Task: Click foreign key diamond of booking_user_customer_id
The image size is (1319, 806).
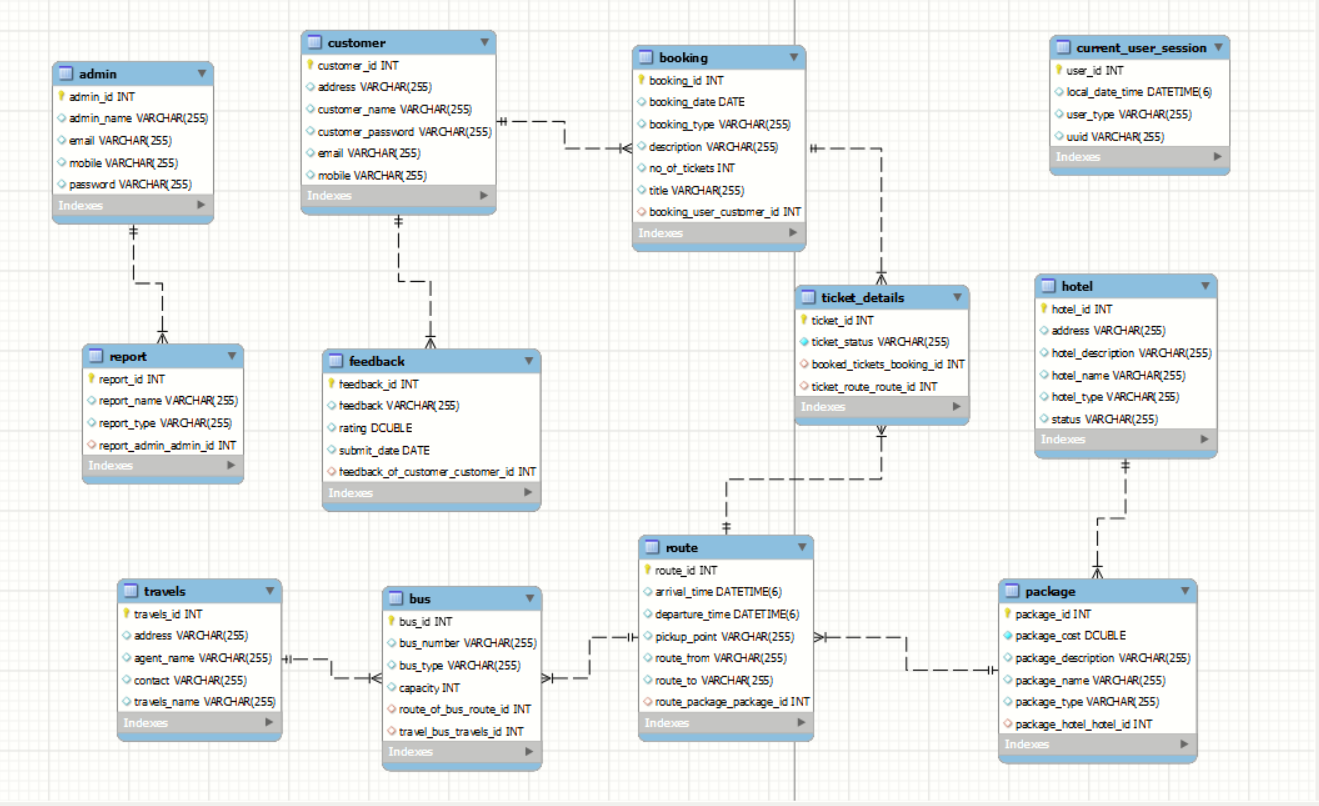Action: pos(641,212)
